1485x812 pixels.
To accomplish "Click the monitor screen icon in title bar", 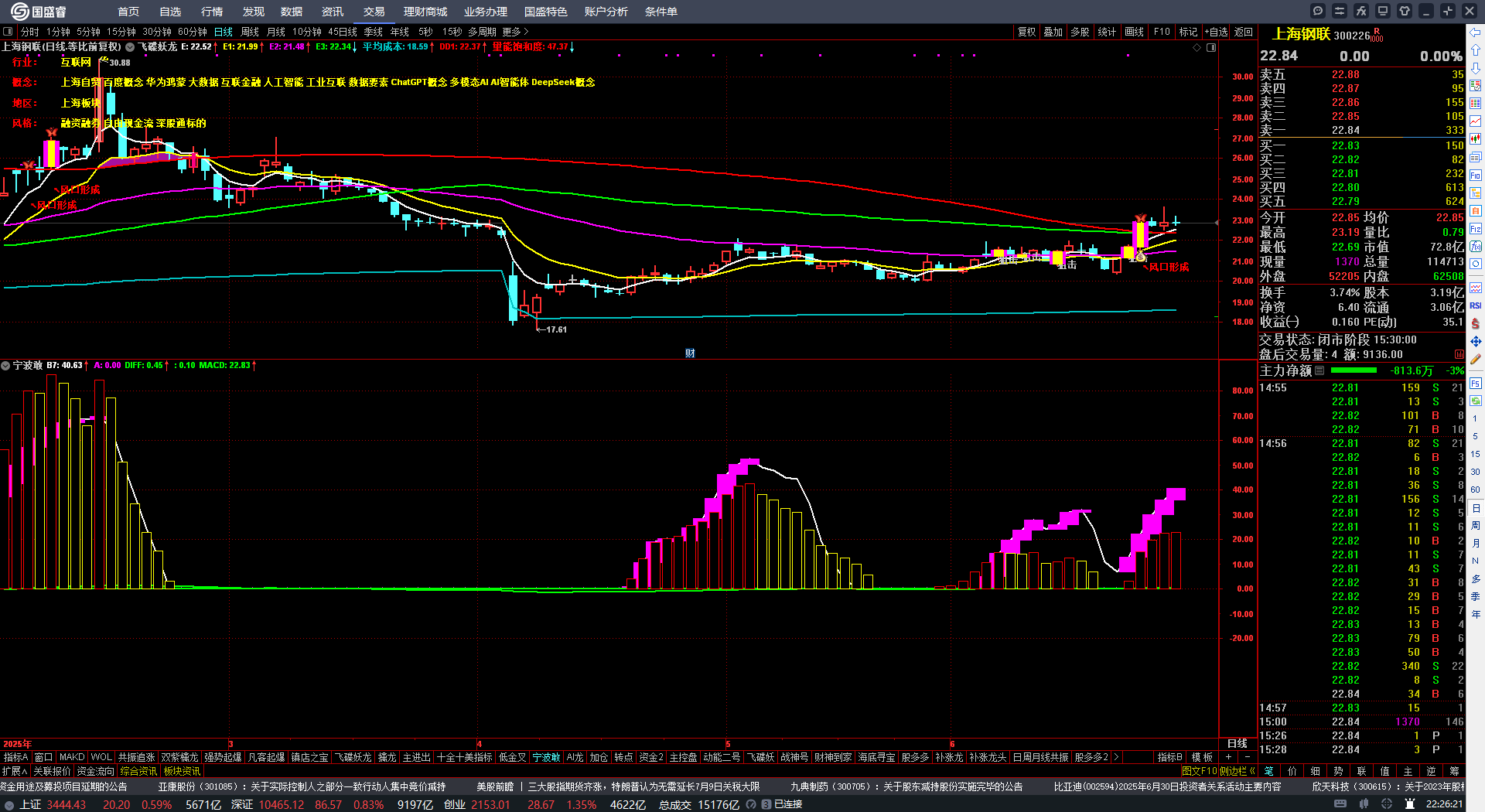I will pos(1383,11).
